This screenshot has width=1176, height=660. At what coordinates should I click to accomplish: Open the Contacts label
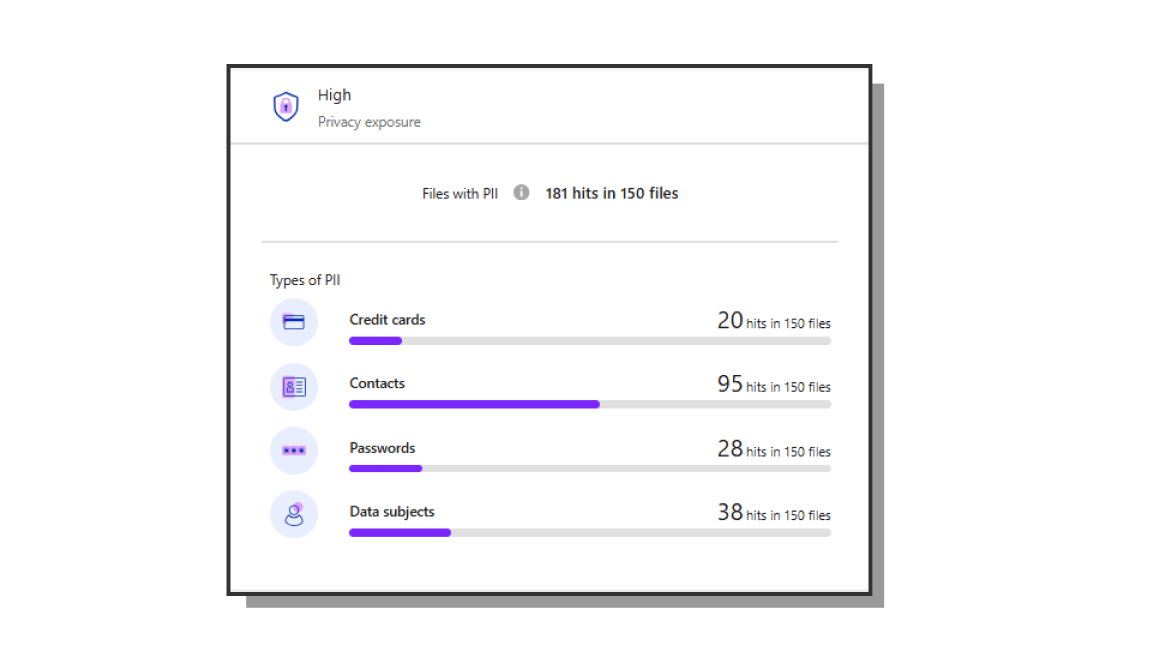(377, 384)
